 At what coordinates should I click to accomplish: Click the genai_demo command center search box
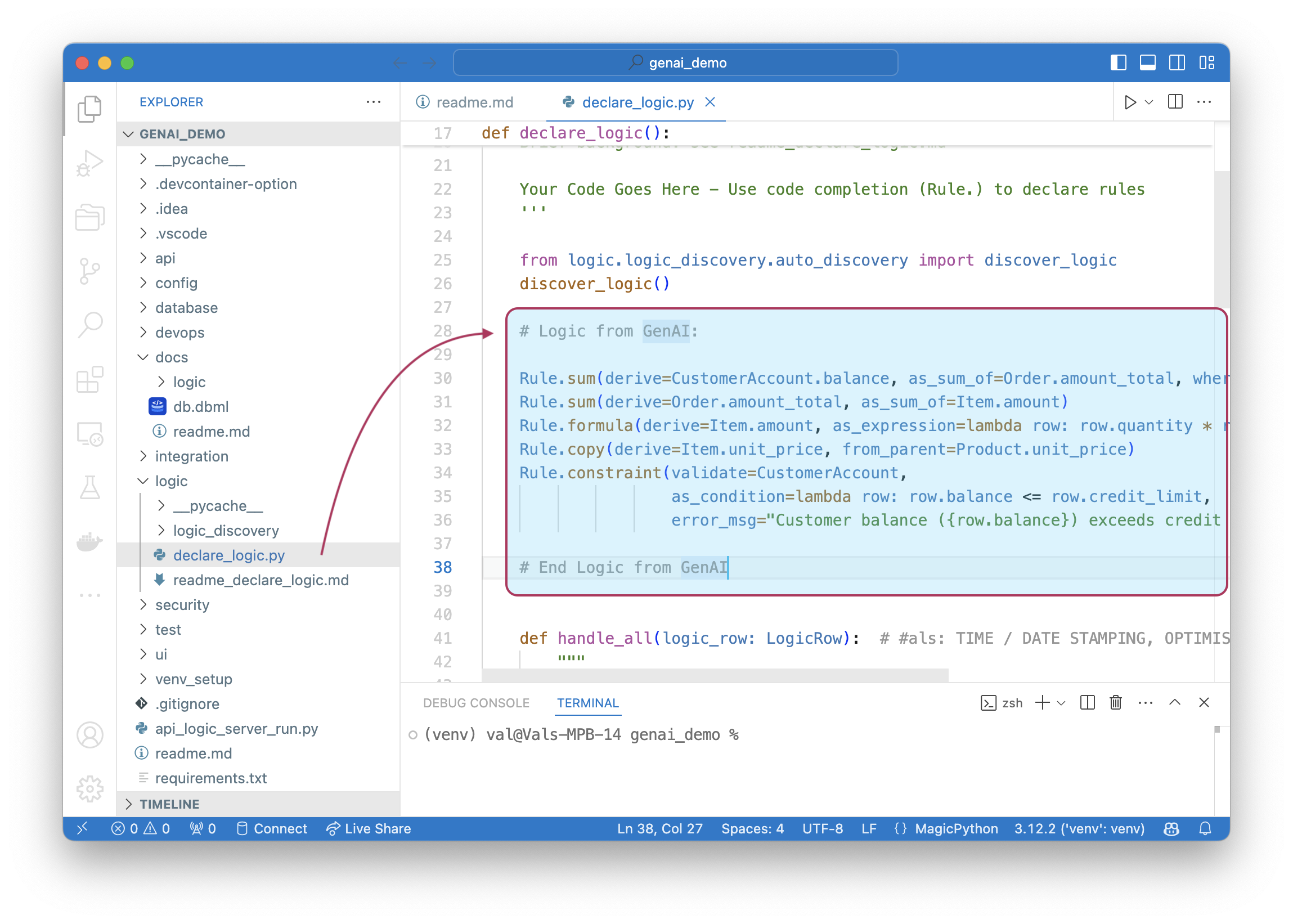[675, 62]
